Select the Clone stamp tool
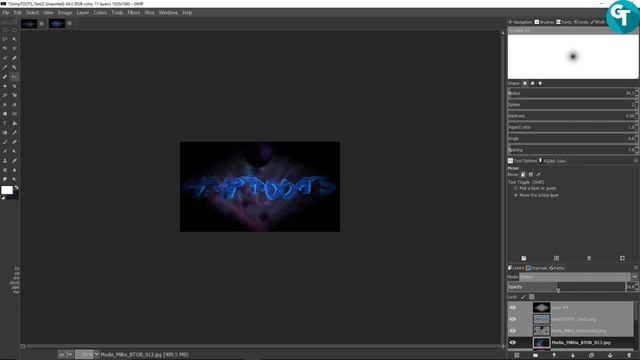Screen dimensions: 640x360 pos(5,161)
